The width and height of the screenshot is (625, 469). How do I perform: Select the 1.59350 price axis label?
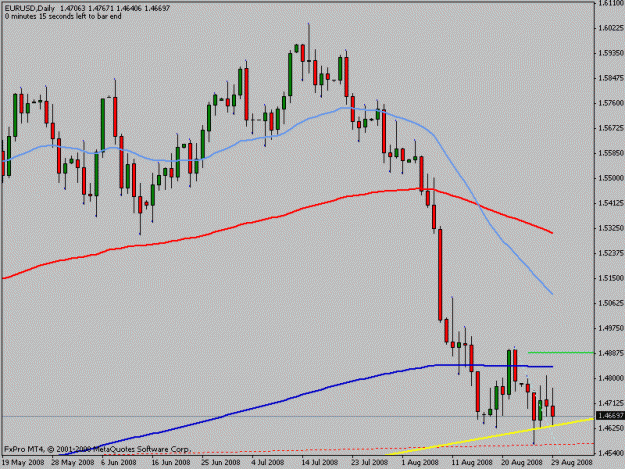611,53
